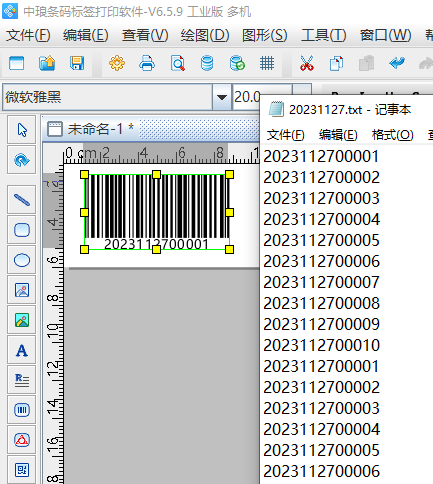Select the rounded rectangle tool
433x484 pixels.
point(22,230)
